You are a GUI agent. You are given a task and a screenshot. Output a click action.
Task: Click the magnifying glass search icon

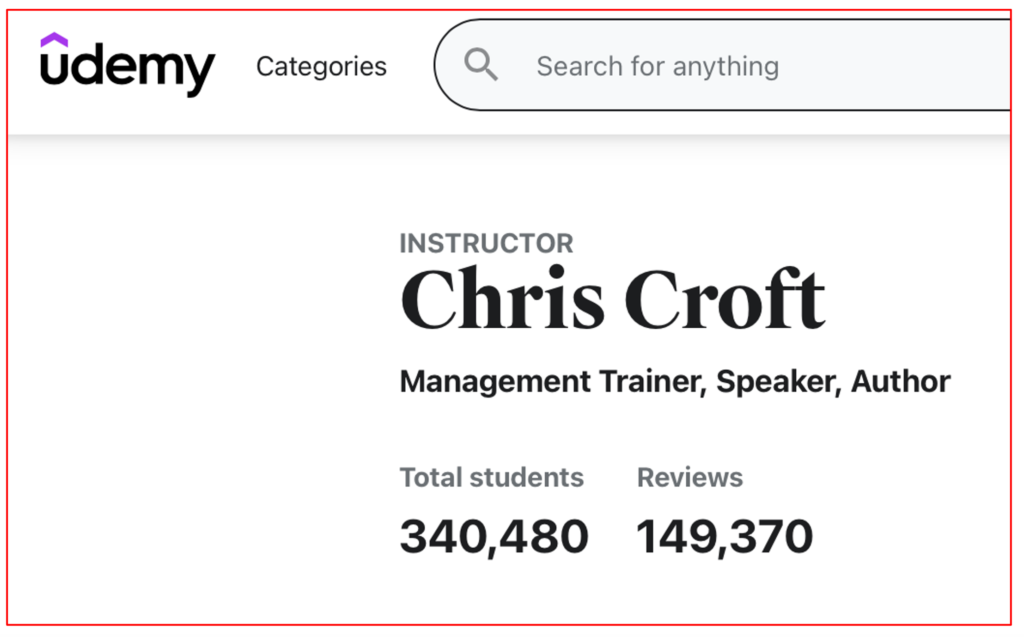(x=481, y=66)
